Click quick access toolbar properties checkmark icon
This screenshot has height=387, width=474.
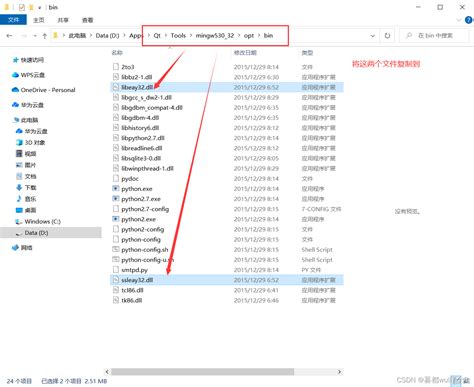(x=22, y=7)
